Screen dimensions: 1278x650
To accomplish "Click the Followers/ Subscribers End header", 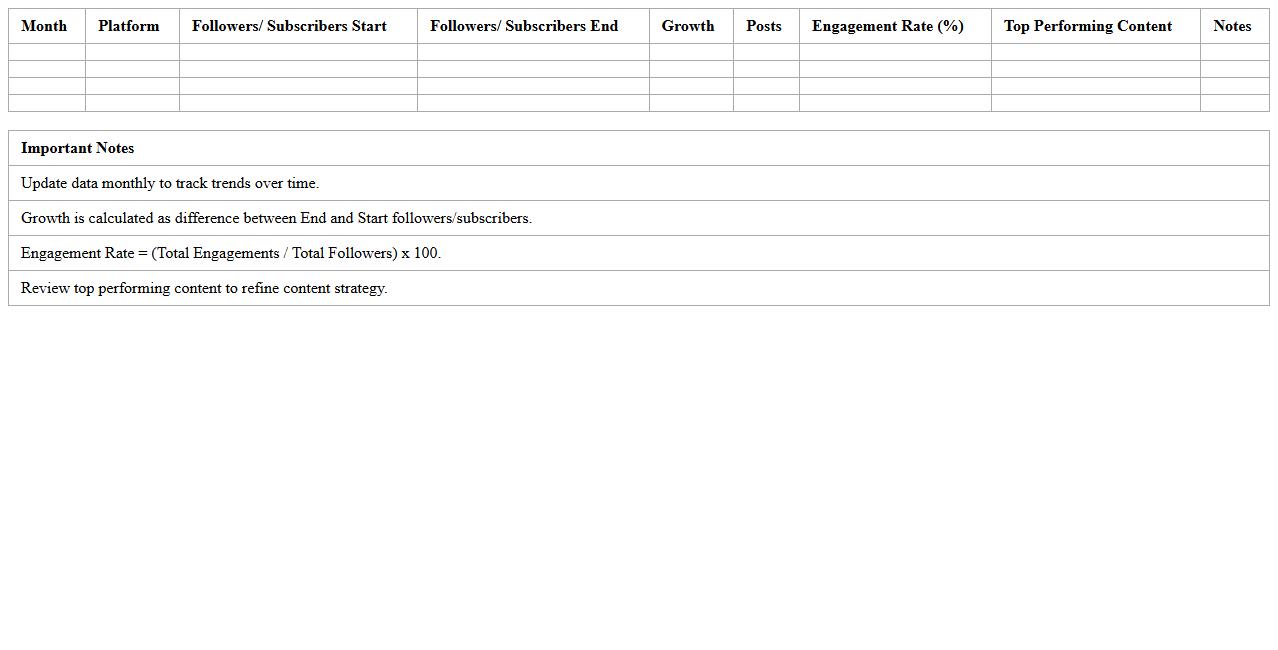I will [x=524, y=26].
